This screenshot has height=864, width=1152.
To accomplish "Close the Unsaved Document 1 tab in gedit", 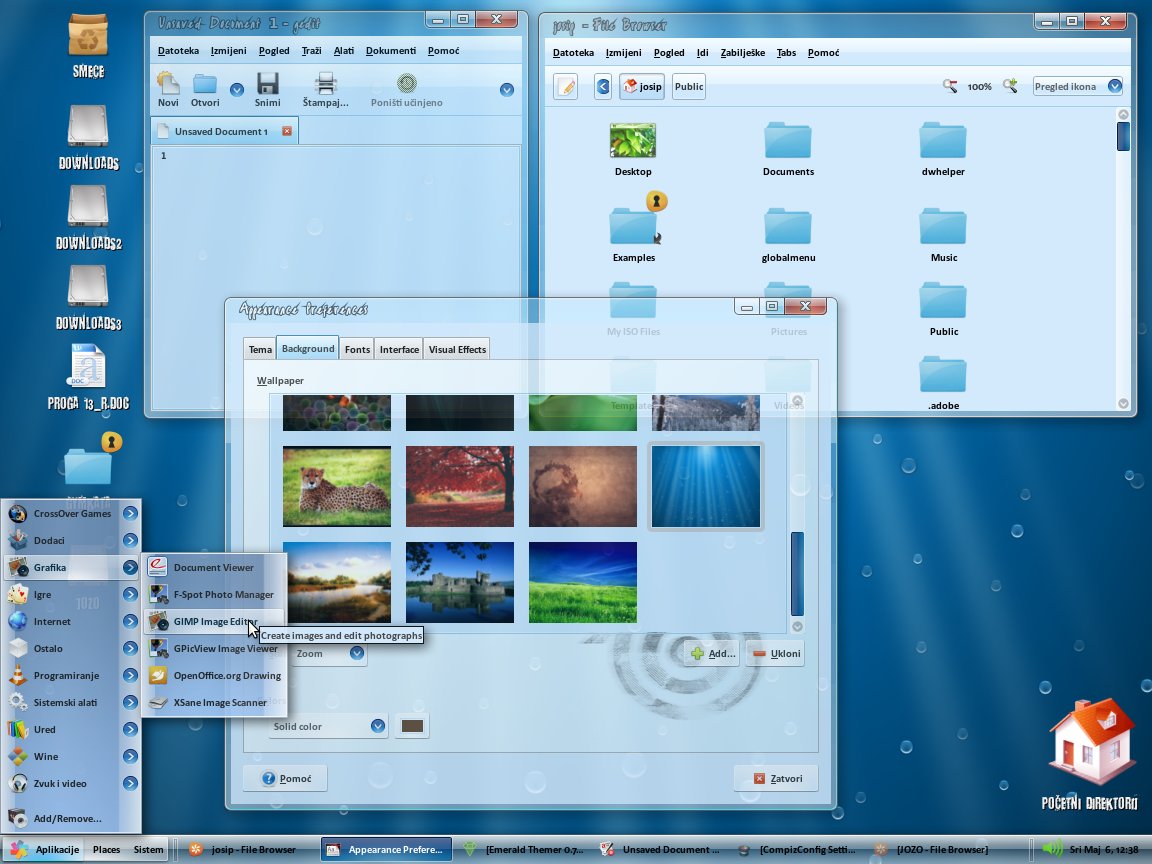I will click(x=287, y=131).
